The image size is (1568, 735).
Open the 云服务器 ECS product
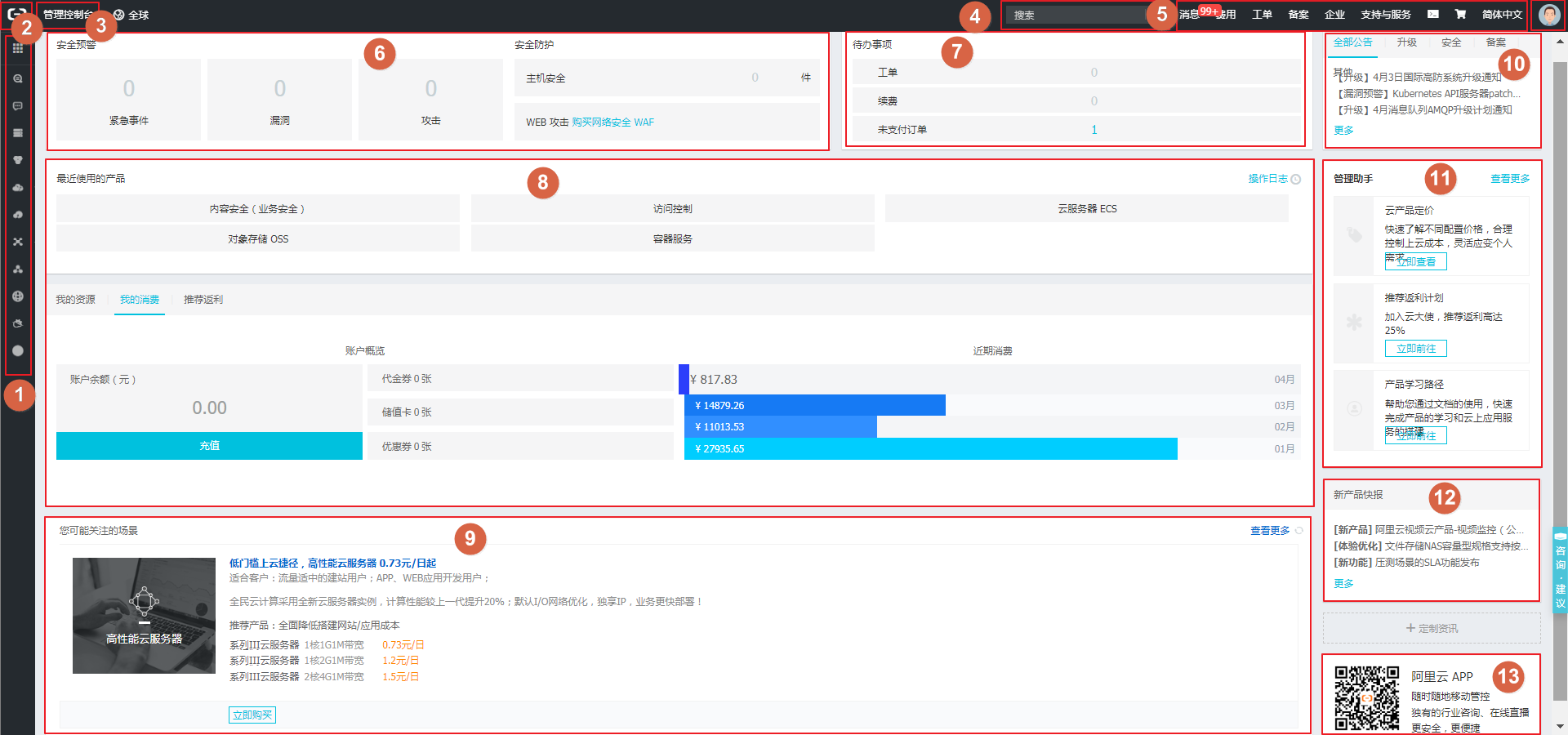coord(1087,209)
